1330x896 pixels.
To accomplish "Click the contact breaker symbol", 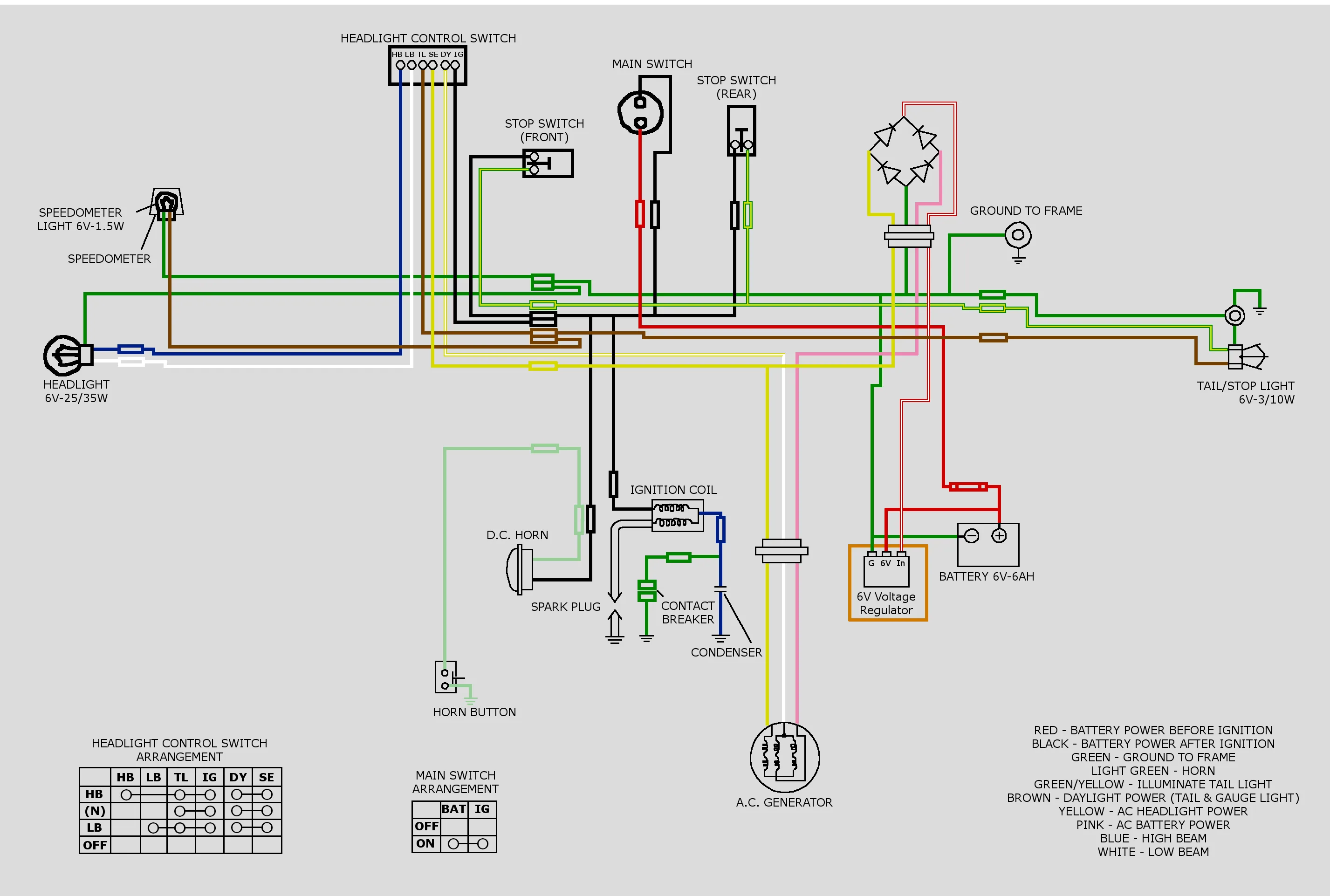I will coord(646,591).
